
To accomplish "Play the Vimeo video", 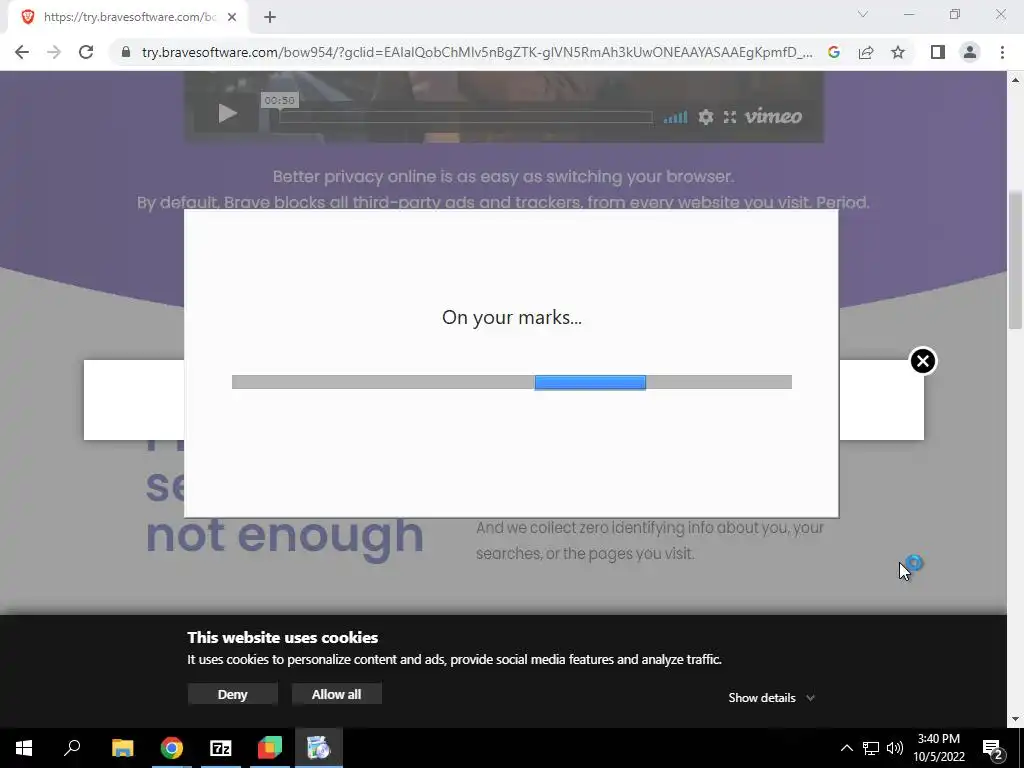I will coord(227,113).
